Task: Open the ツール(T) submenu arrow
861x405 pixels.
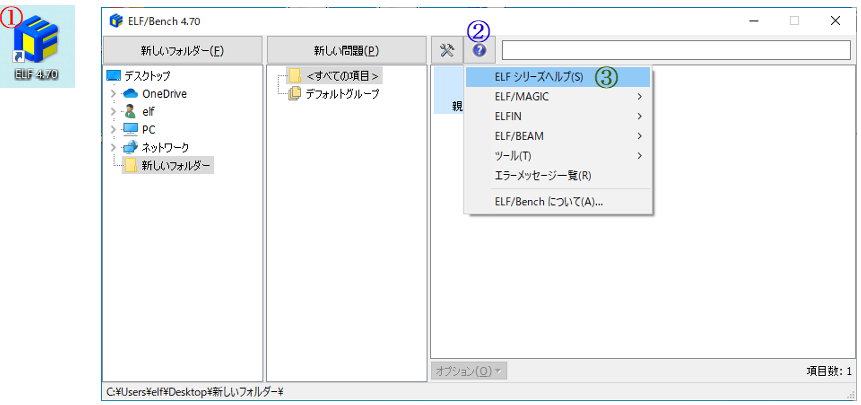Action: [x=640, y=156]
